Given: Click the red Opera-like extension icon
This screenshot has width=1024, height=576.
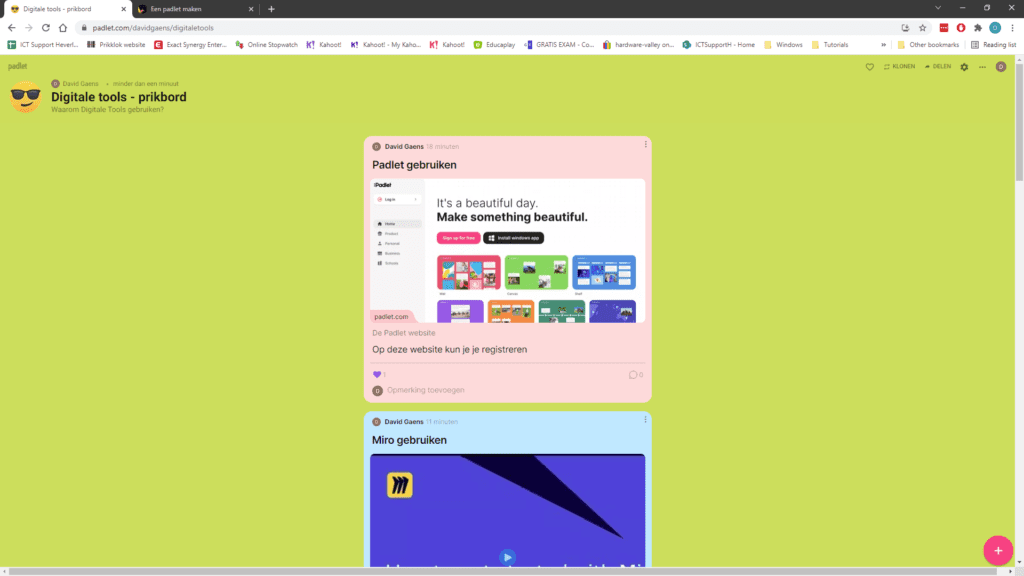Looking at the screenshot, I should pos(961,27).
